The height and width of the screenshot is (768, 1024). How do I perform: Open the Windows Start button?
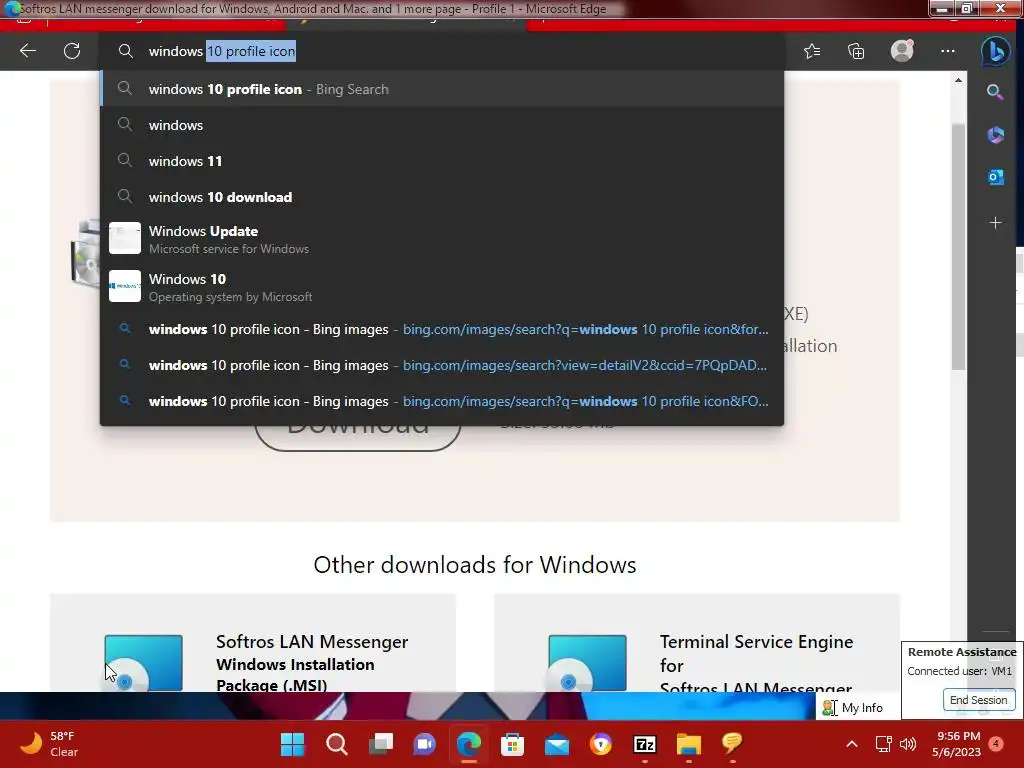[292, 744]
